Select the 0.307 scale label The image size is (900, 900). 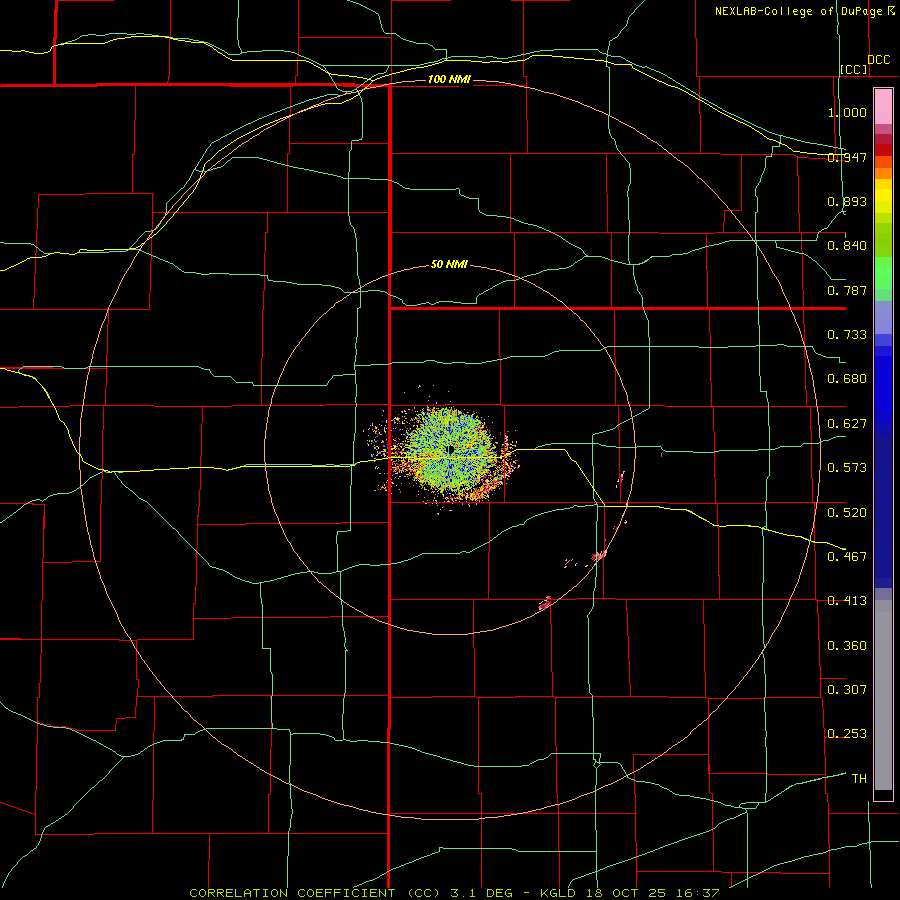(847, 690)
